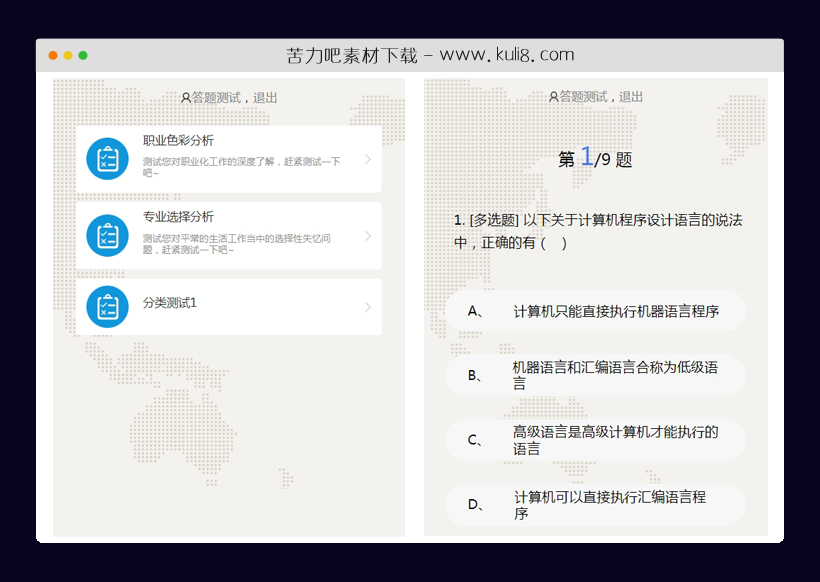Click the clipboard icon on the 专业选择分析 card
Viewport: 820px width, 582px height.
pyautogui.click(x=107, y=235)
